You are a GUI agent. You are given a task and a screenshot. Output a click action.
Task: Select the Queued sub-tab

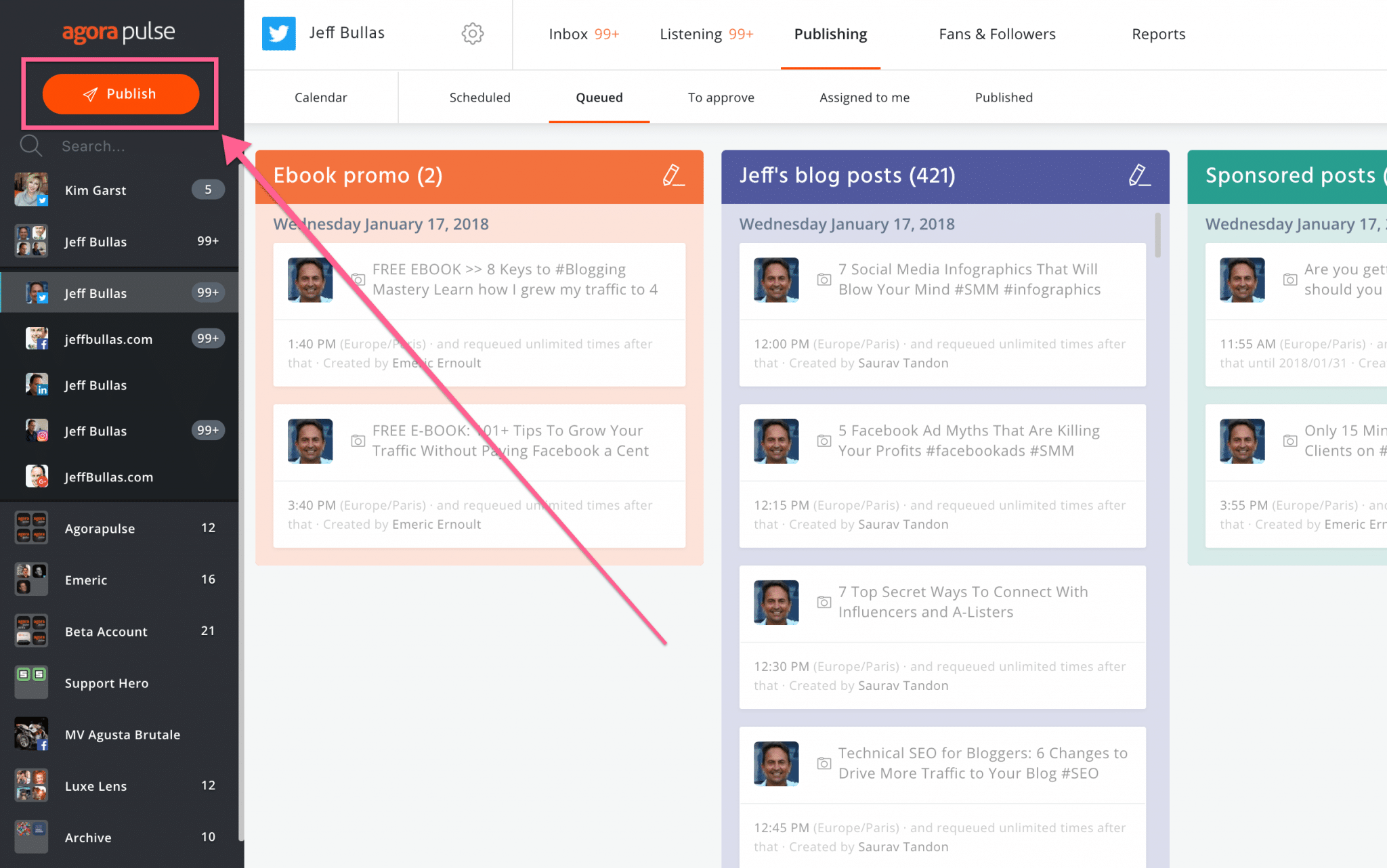point(599,97)
